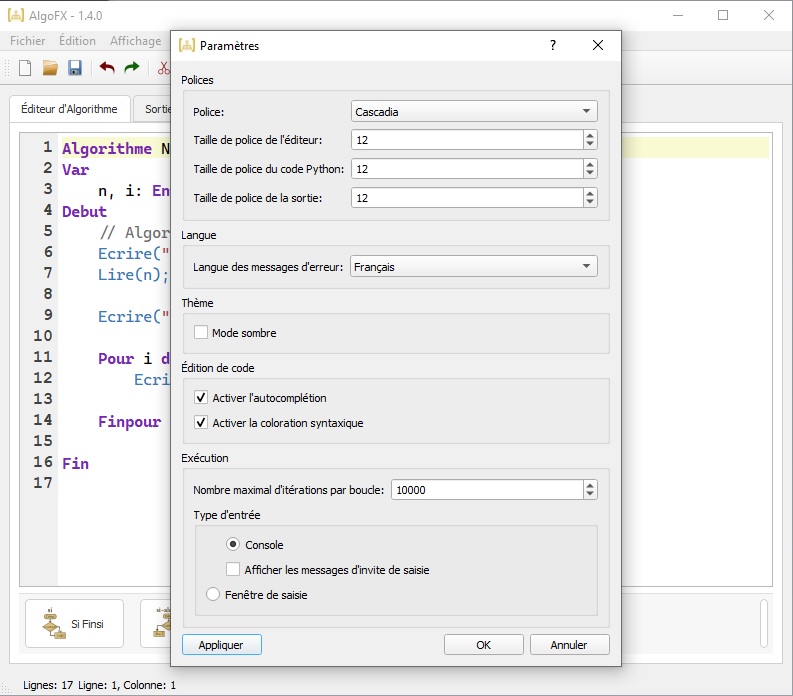Save with the floppy disk icon

point(75,68)
